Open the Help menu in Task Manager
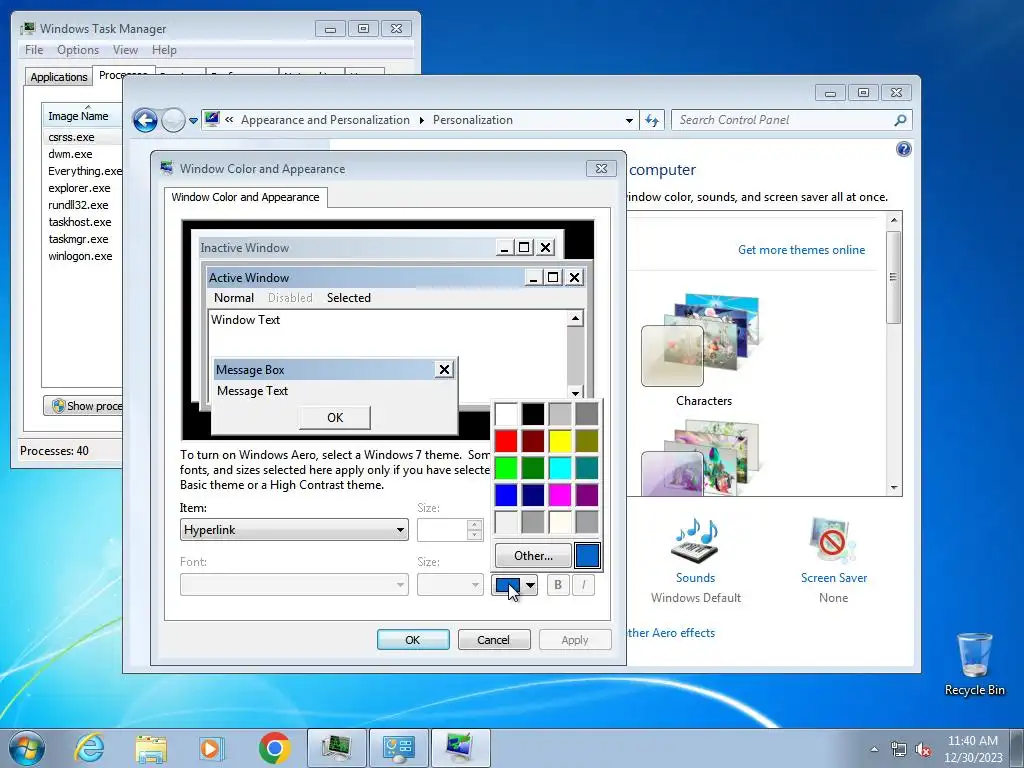Screen dimensions: 1024x768 pyautogui.click(x=164, y=50)
